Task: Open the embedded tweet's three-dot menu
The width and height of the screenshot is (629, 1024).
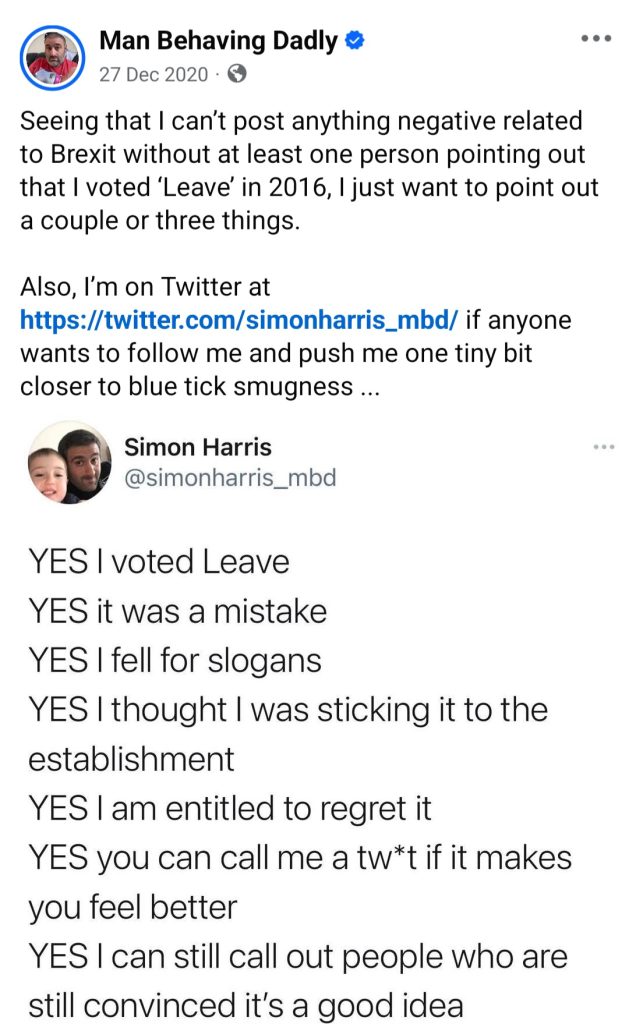Action: click(x=603, y=447)
